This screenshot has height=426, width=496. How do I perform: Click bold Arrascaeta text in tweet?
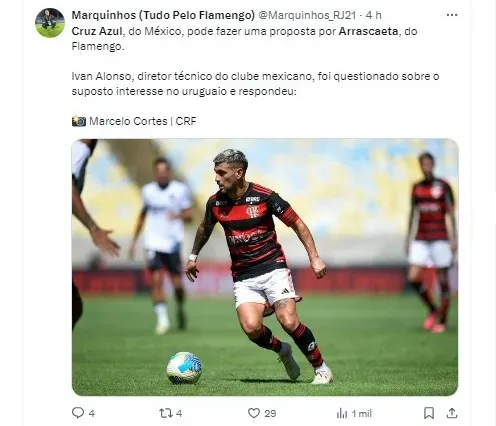coord(368,31)
